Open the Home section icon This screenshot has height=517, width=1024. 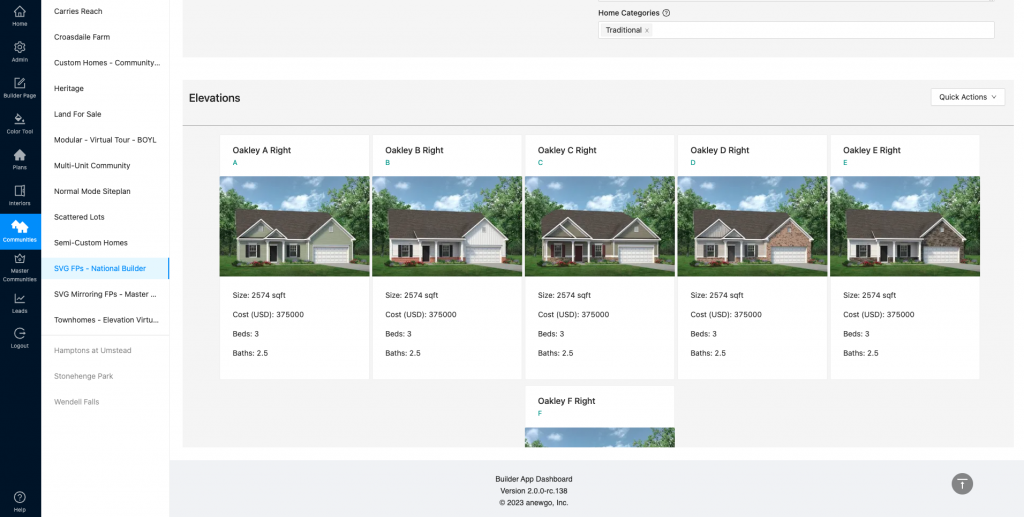(x=20, y=12)
